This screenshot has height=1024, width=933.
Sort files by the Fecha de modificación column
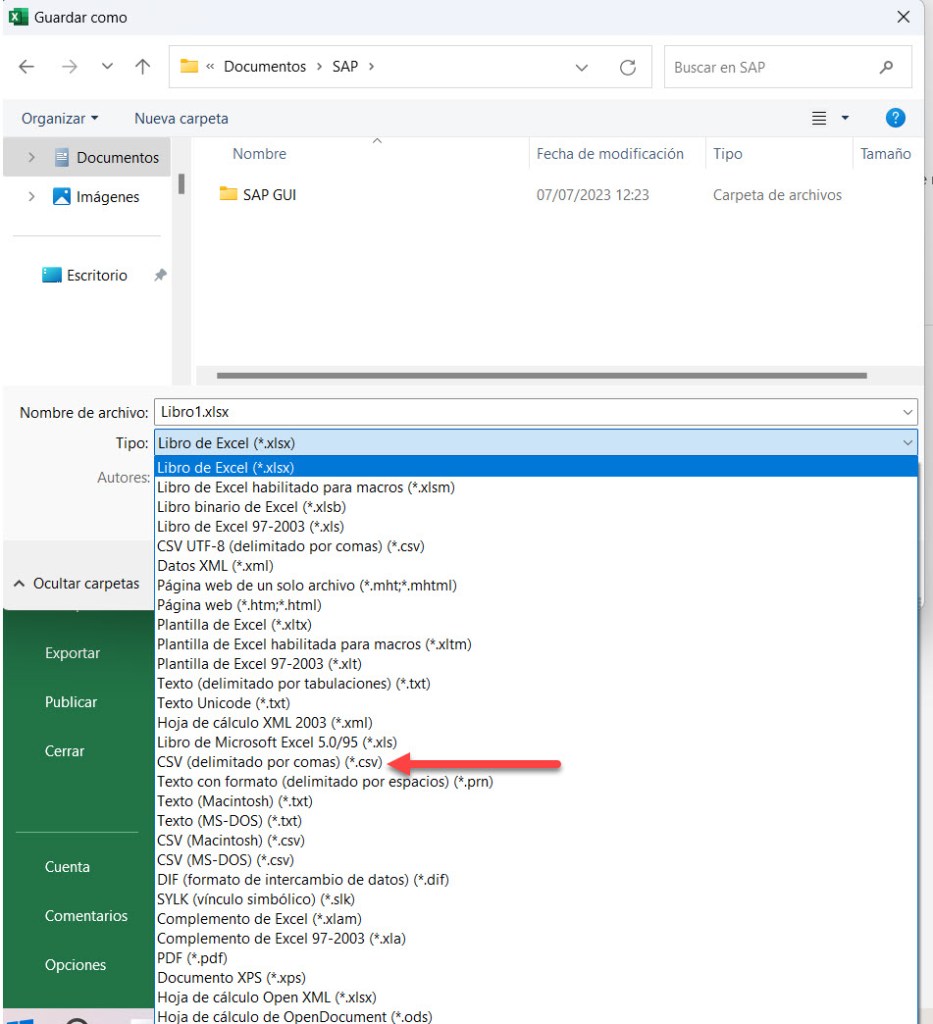click(610, 154)
